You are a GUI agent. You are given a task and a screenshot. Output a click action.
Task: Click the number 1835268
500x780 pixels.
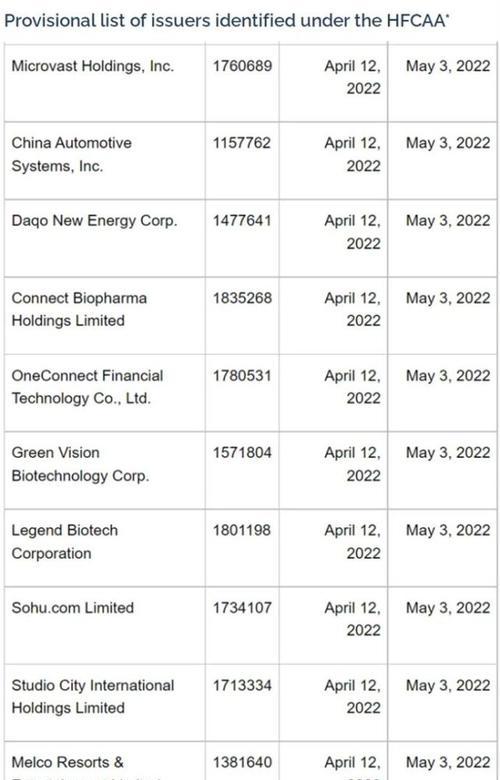coord(242,298)
